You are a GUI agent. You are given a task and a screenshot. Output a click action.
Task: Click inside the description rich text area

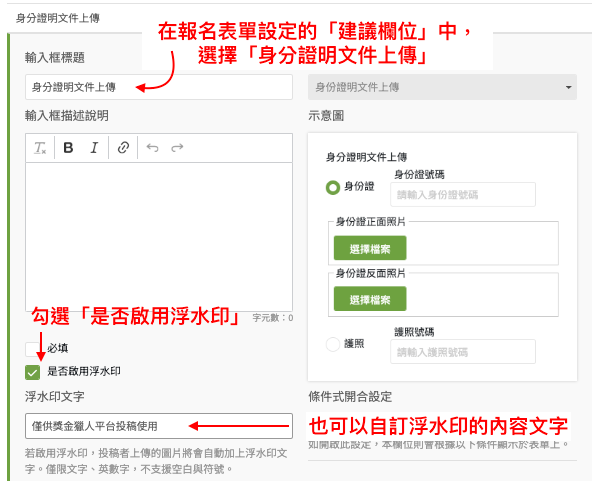[x=159, y=237]
